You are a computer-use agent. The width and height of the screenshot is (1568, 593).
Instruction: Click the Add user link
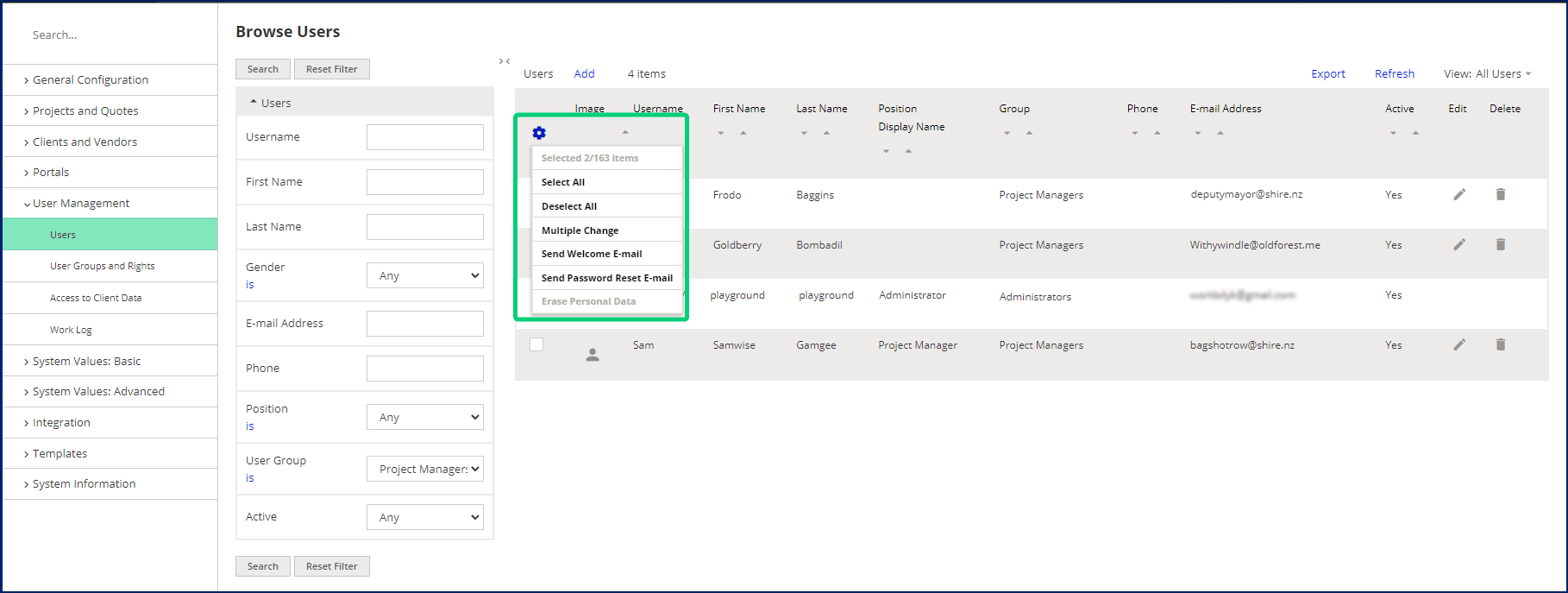[x=585, y=73]
